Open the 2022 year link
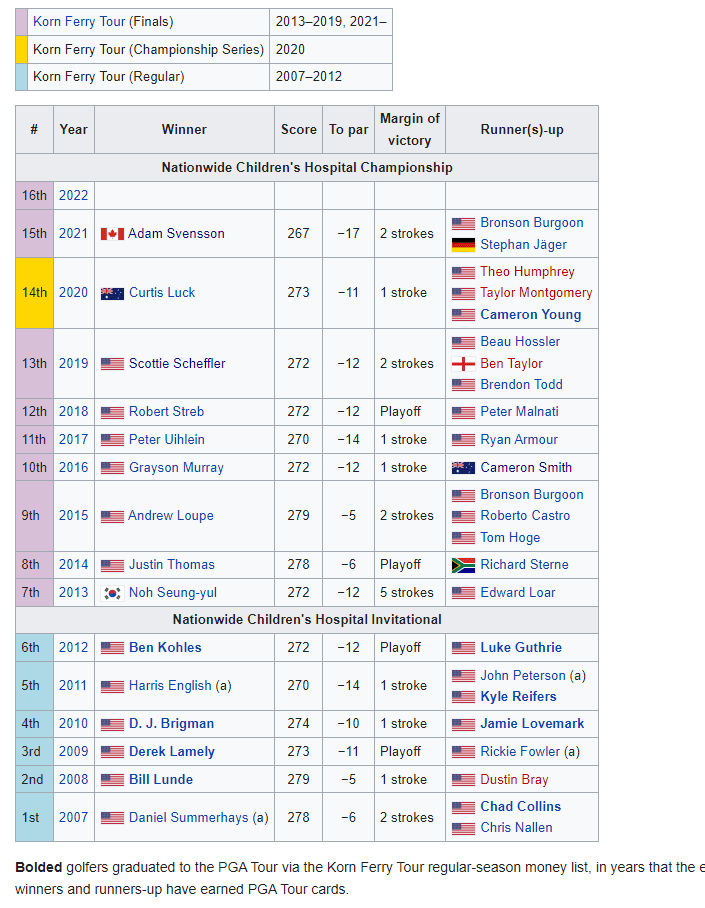 click(x=74, y=195)
